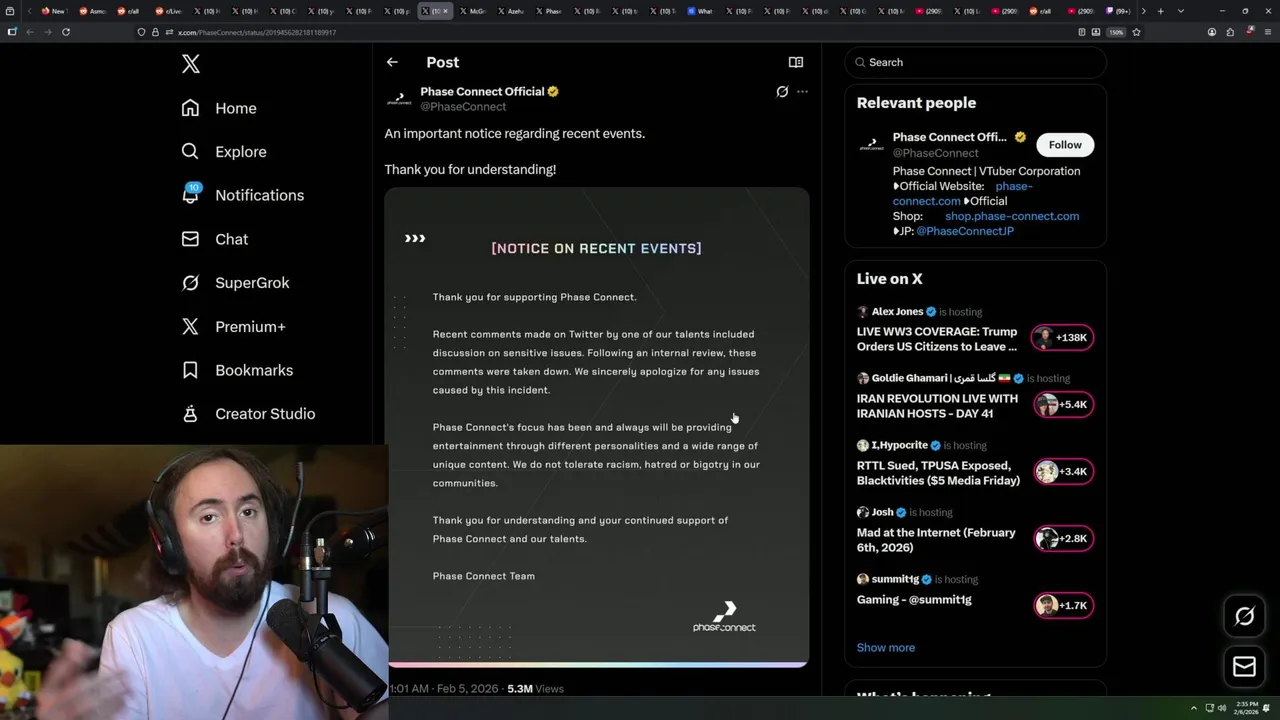The image size is (1280, 720).
Task: Click the browser back arrow
Action: coord(29,32)
